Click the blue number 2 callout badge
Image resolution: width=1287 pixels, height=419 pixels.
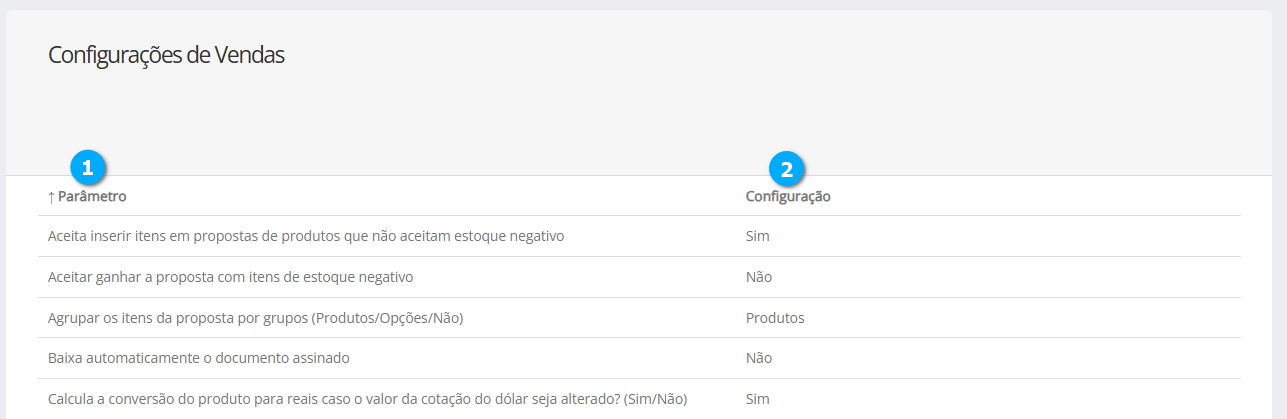point(786,169)
